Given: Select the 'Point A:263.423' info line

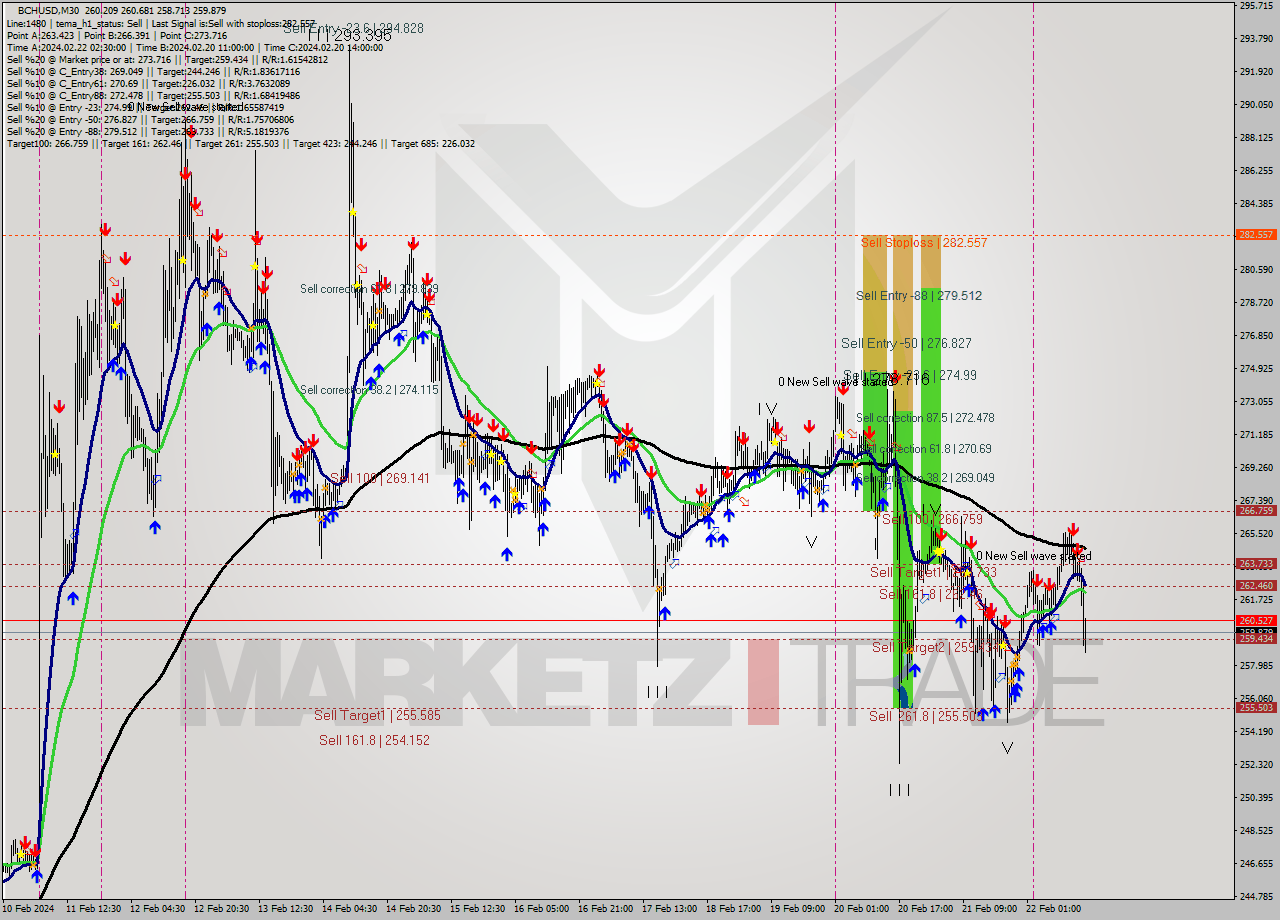Looking at the screenshot, I should pos(116,35).
